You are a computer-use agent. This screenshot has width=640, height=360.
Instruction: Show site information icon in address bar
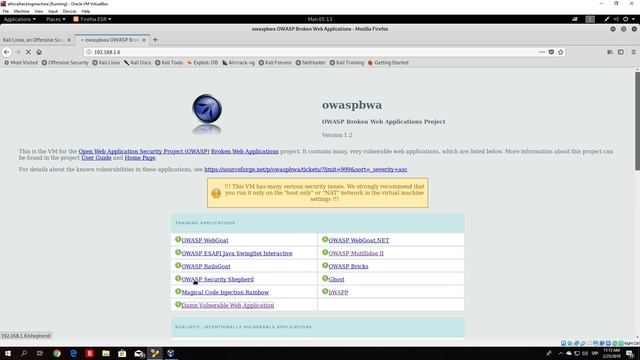[x=89, y=52]
